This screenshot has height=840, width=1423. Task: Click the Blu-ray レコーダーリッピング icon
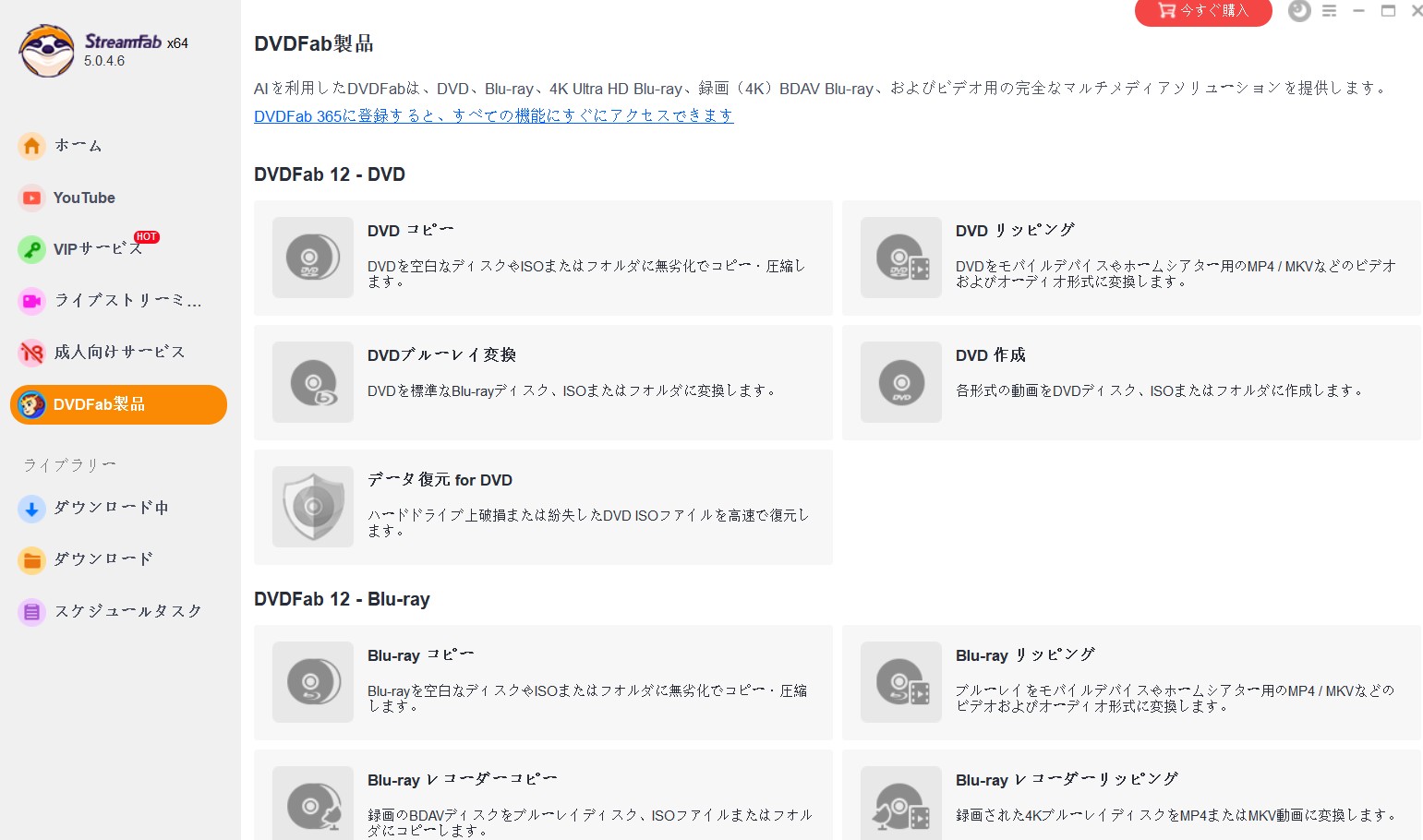click(900, 805)
